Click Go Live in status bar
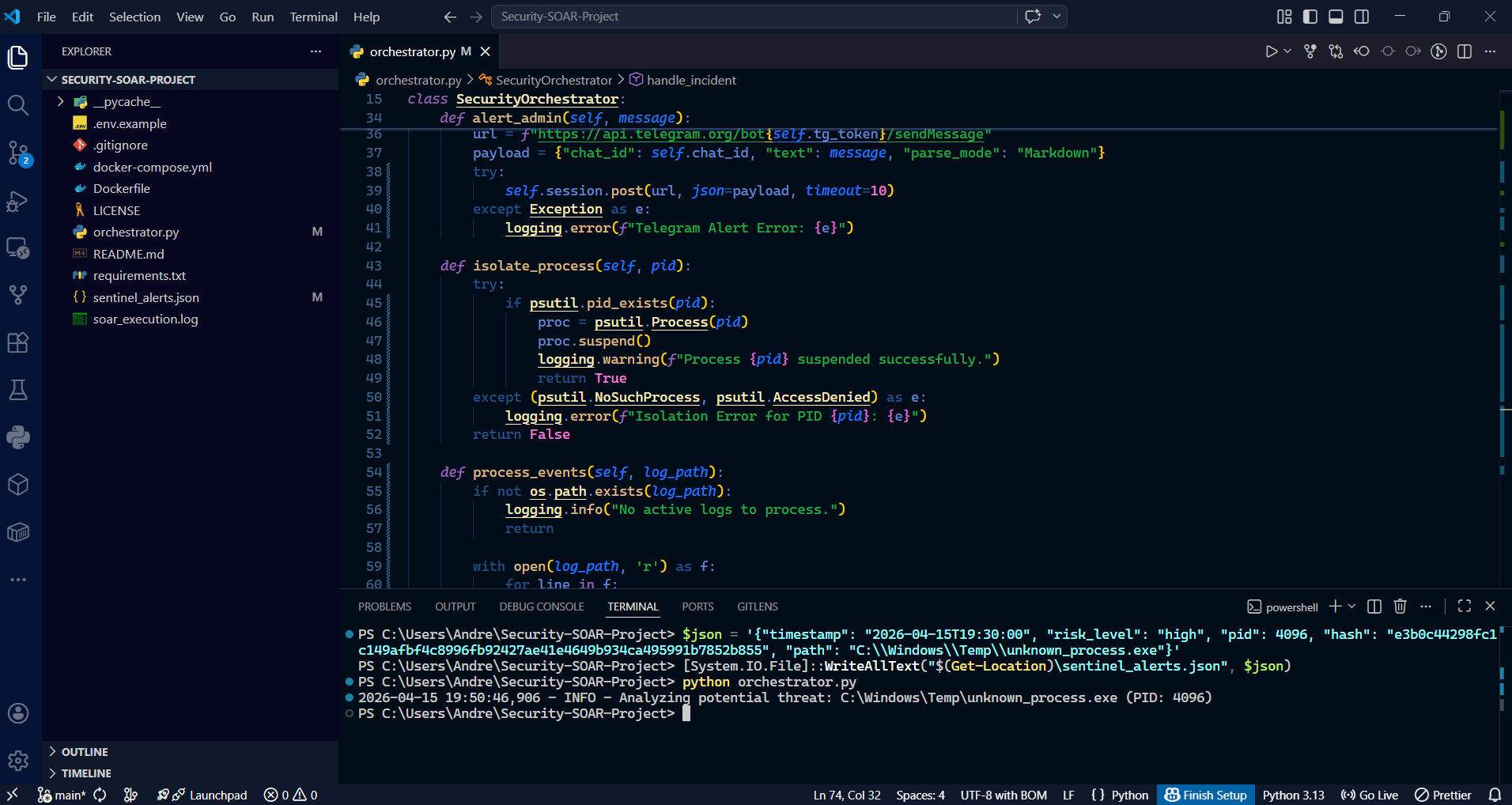 tap(1370, 795)
